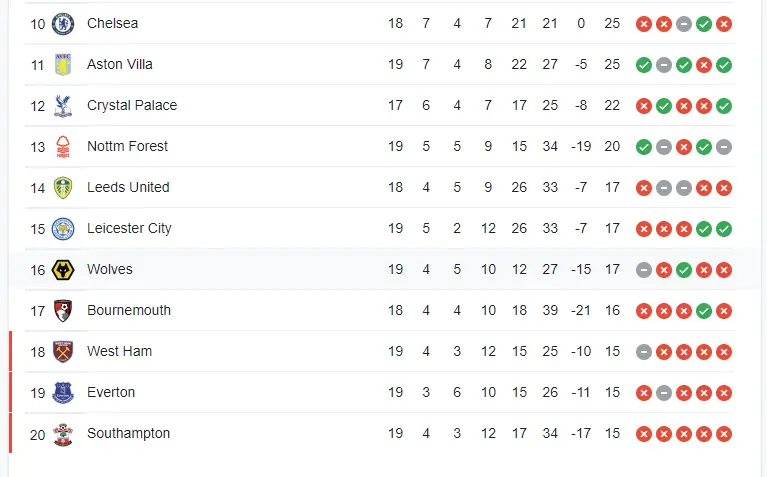Click Aston Villa's most recent win indicator
The width and height of the screenshot is (767, 477).
tap(724, 64)
